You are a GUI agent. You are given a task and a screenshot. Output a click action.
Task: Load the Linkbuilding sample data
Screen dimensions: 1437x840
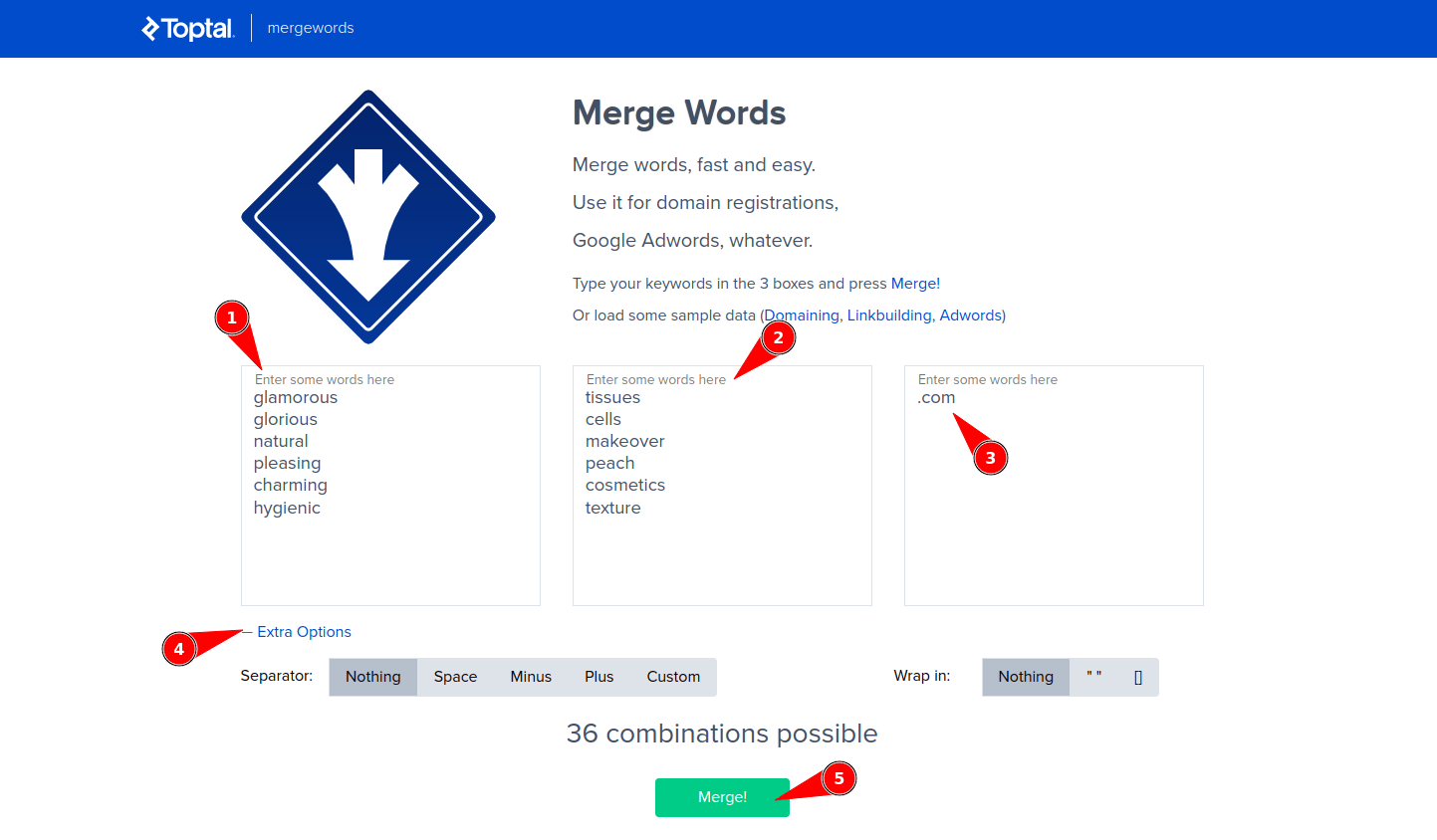(889, 315)
